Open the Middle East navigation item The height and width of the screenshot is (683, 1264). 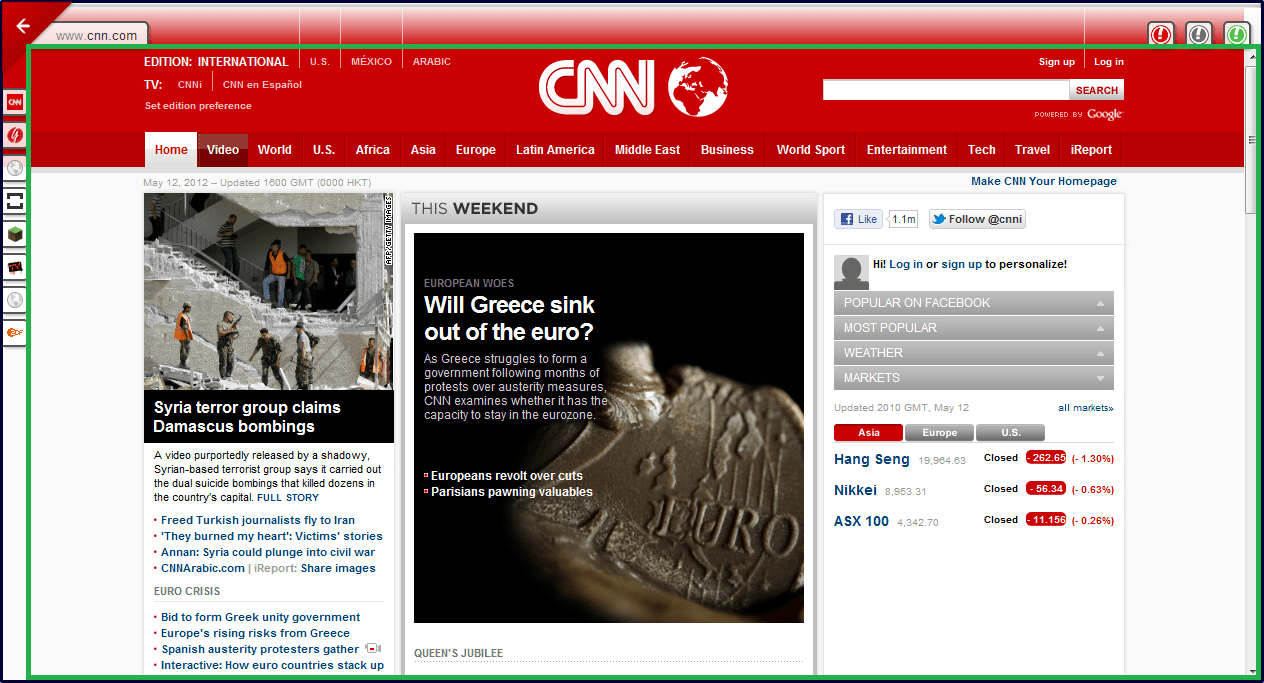647,150
